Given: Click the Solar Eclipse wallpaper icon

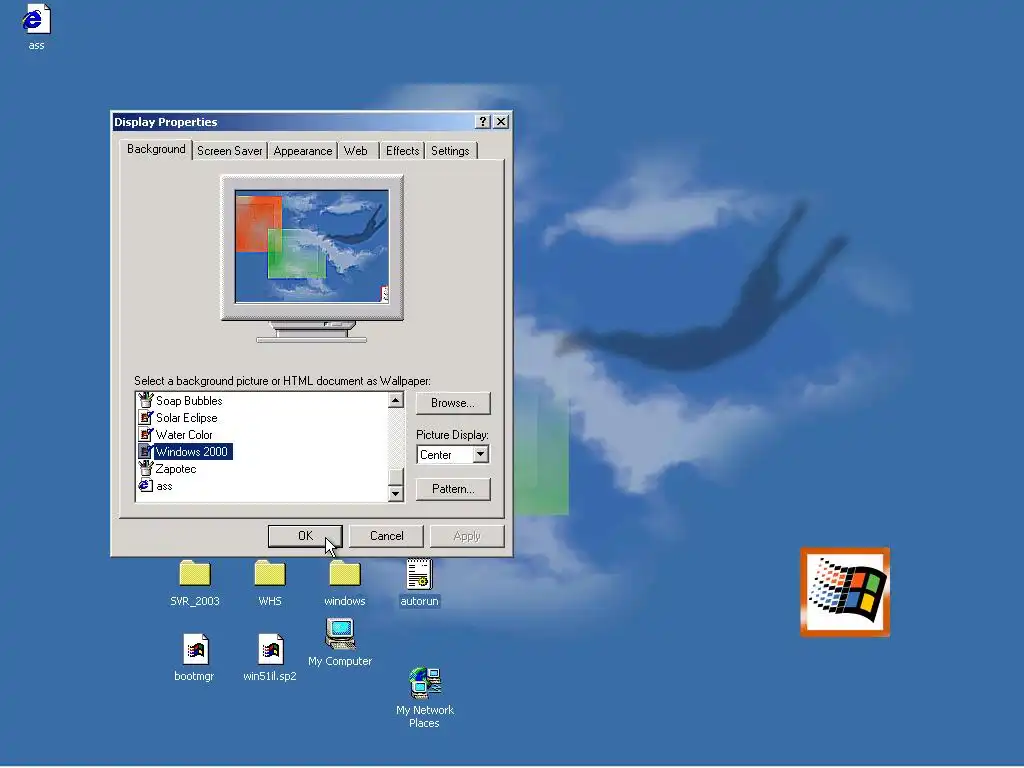Looking at the screenshot, I should click(x=146, y=417).
